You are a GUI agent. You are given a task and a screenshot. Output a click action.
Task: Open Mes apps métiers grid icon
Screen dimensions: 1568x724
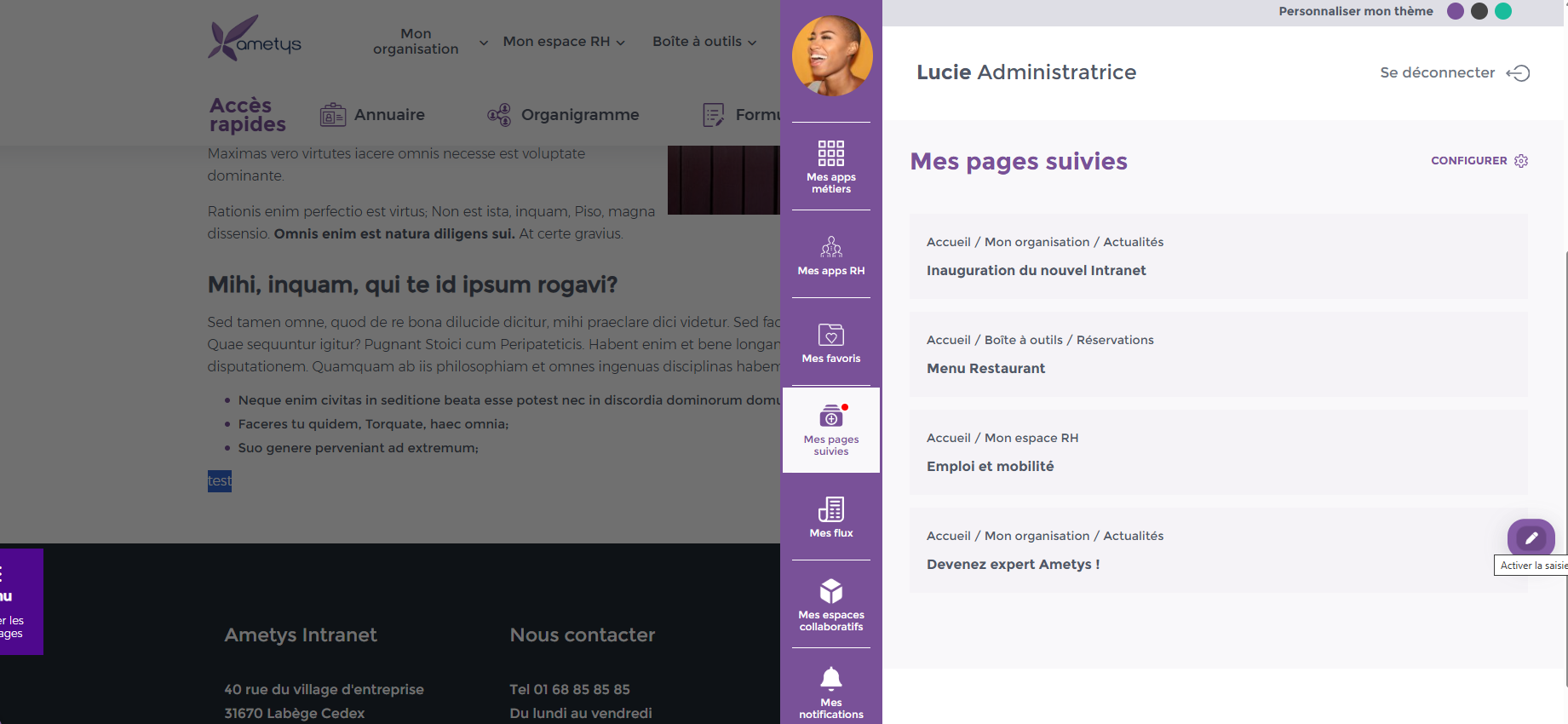coord(830,166)
